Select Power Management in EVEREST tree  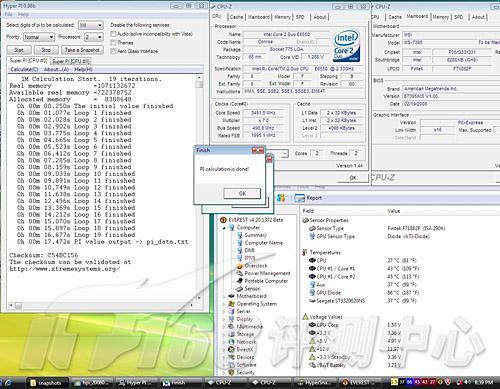(x=267, y=273)
